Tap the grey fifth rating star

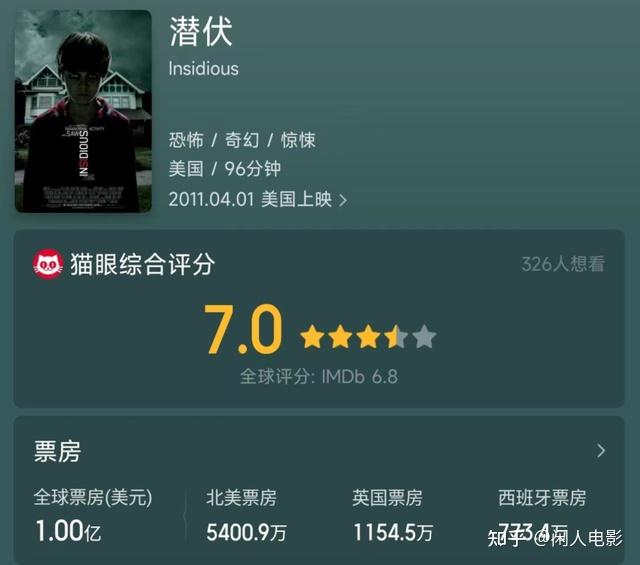tap(424, 337)
